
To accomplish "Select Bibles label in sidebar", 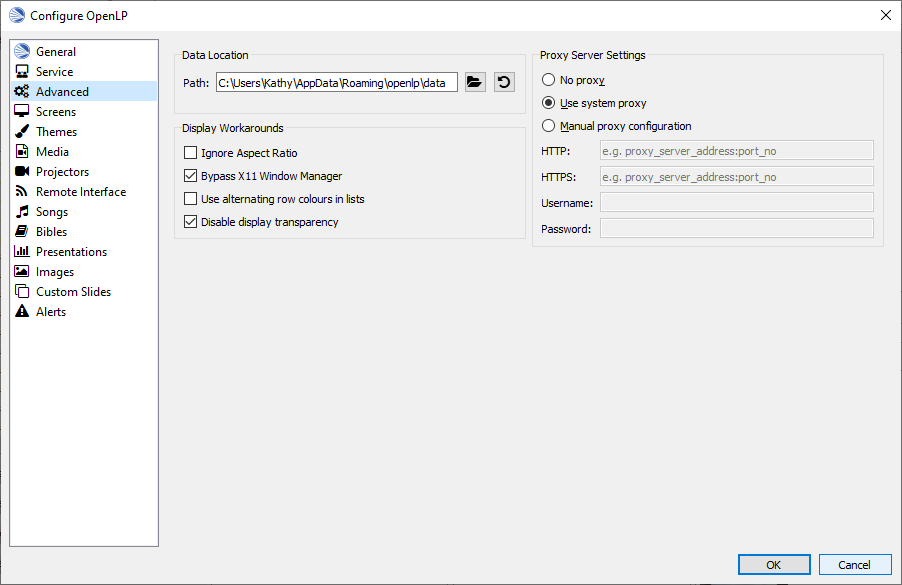I will 52,231.
